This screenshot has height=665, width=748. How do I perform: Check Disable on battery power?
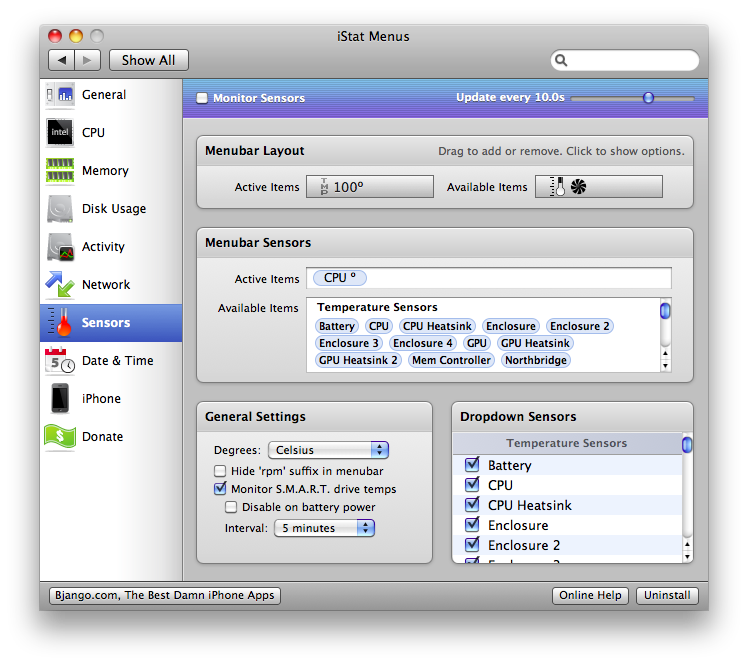231,507
